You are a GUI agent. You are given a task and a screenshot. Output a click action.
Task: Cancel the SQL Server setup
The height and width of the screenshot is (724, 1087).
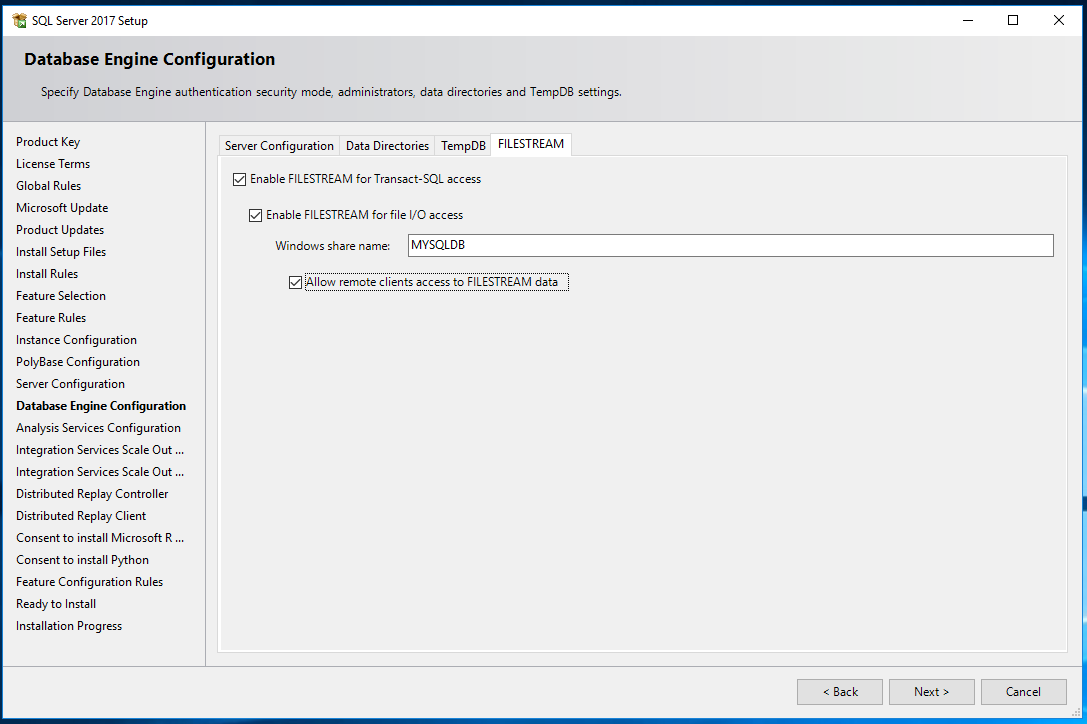pos(1023,692)
